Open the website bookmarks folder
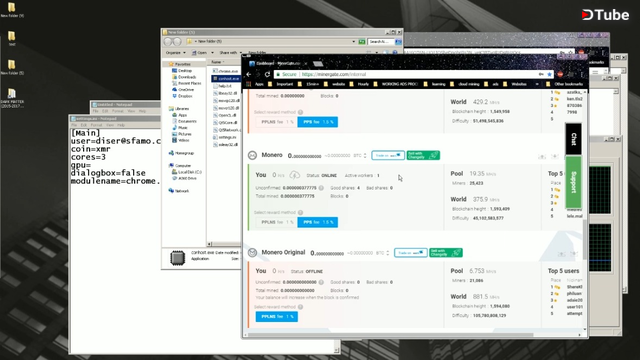This screenshot has height=360, width=640. pos(335,84)
